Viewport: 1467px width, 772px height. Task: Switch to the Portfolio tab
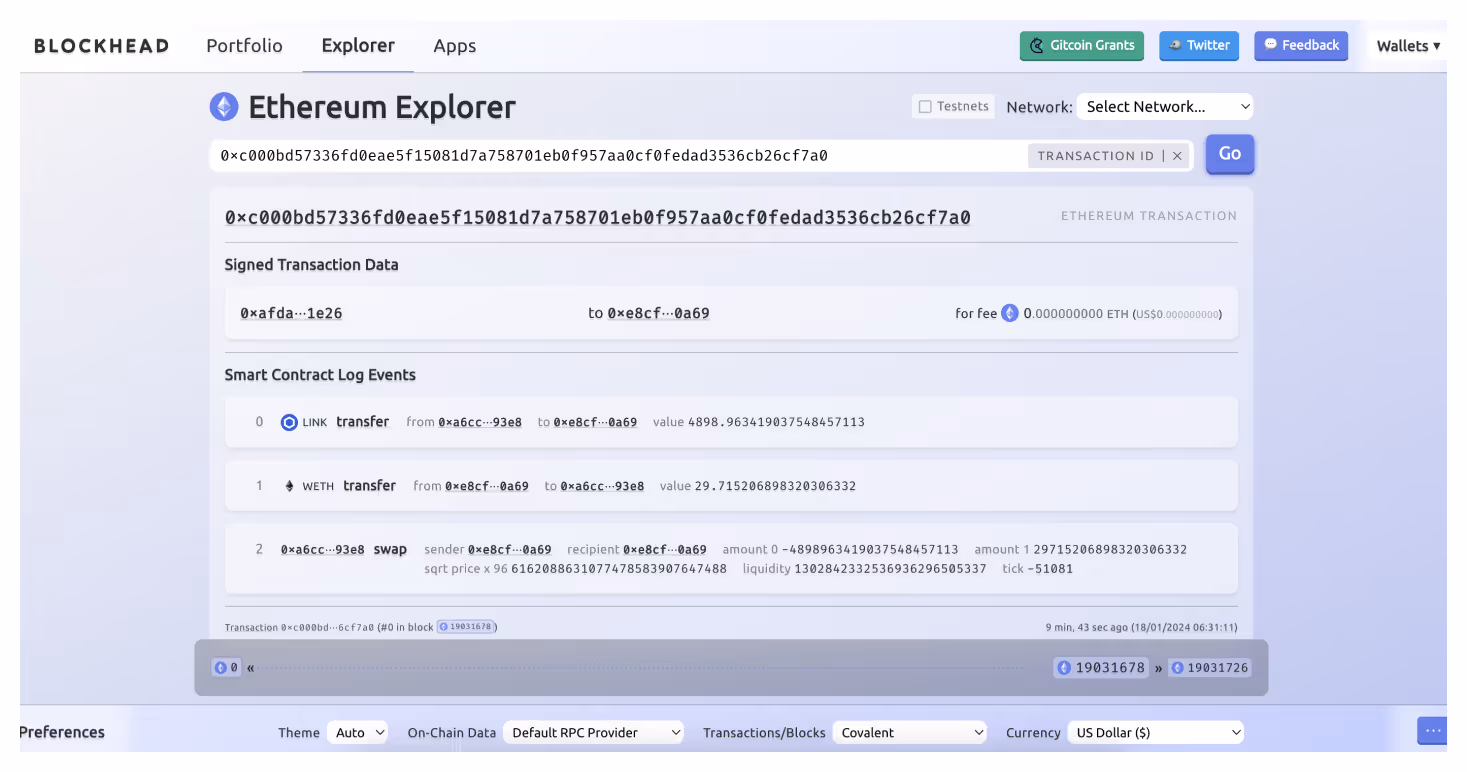[244, 46]
